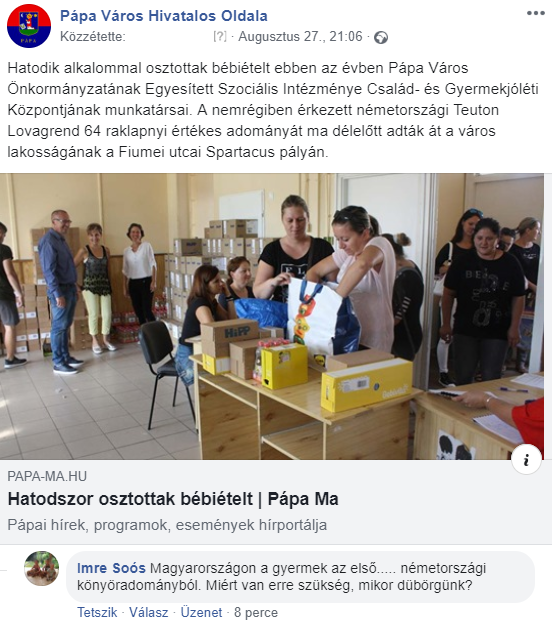This screenshot has height=626, width=552.
Task: Click the post text about Teuton Lovagrend
Action: coord(273,110)
